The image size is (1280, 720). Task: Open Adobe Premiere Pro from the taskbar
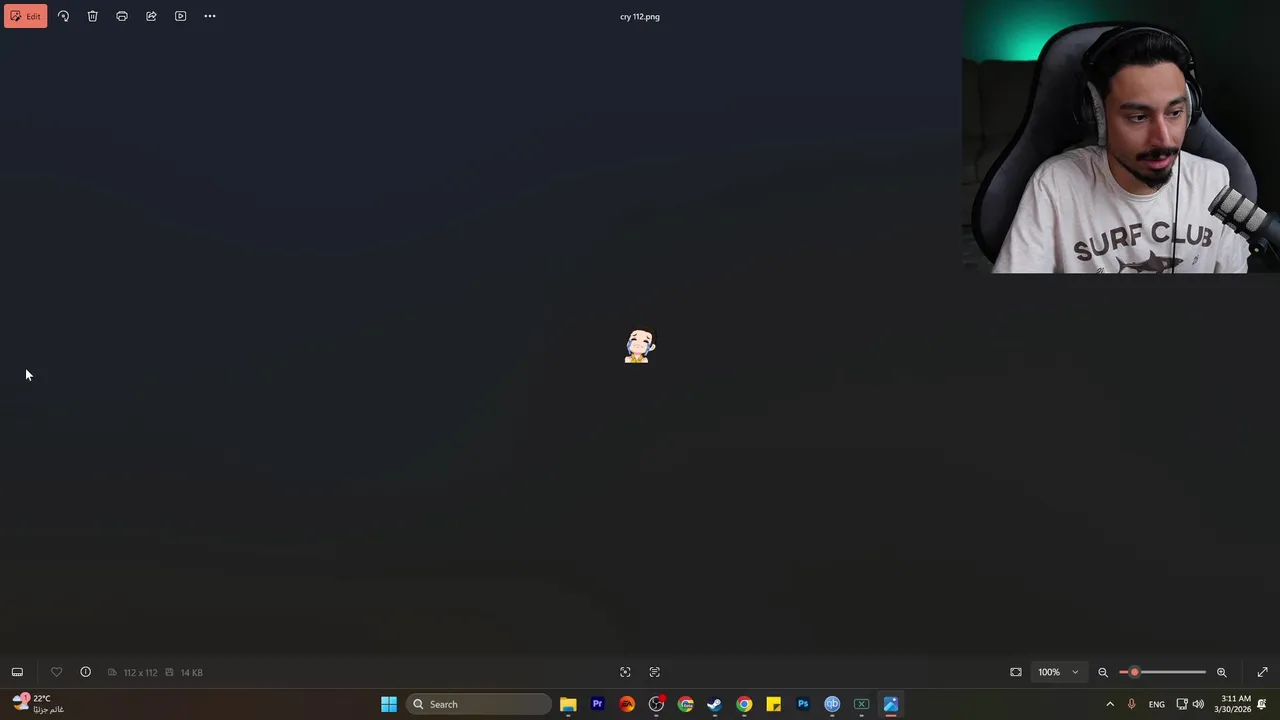(597, 704)
